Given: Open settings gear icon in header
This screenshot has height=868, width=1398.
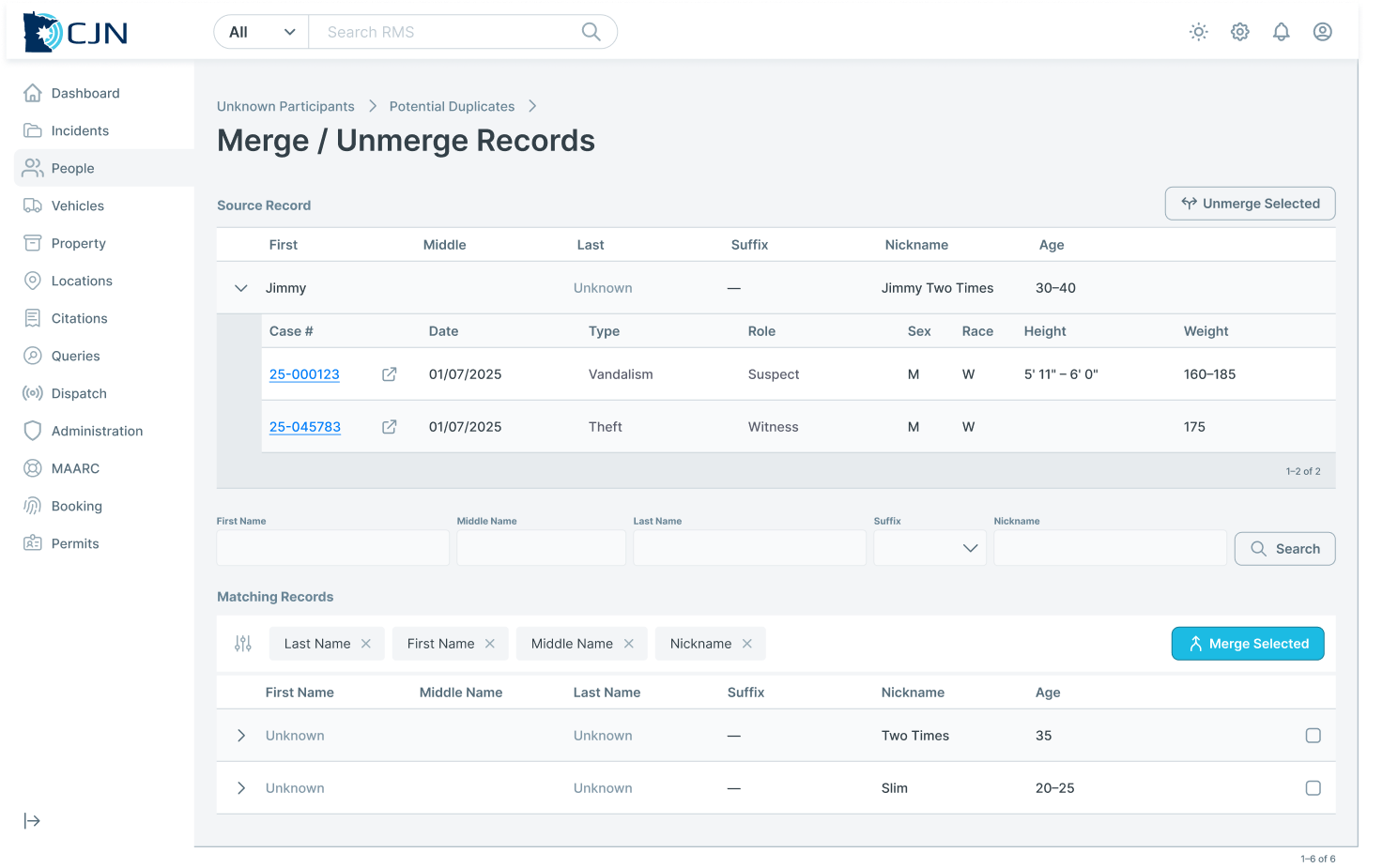Looking at the screenshot, I should click(1240, 32).
